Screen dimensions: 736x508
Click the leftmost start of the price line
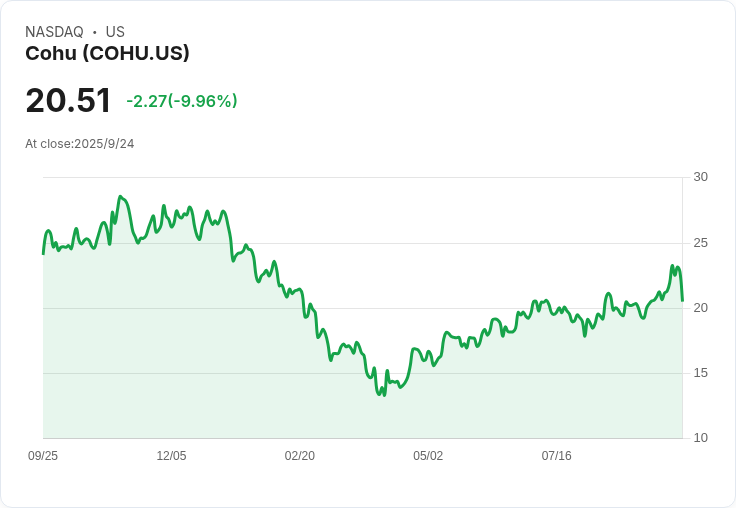(43, 254)
